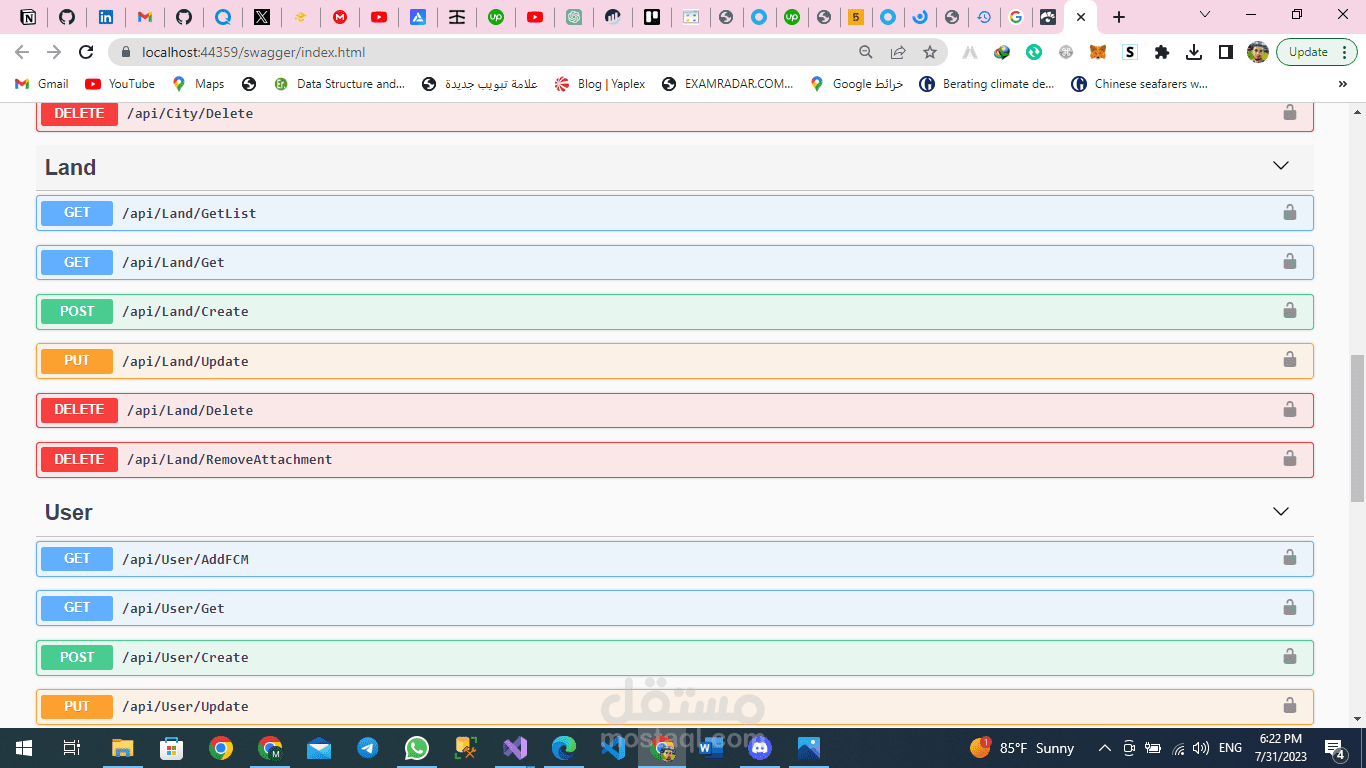Click padlock for /api/User/Get endpoint
The height and width of the screenshot is (768, 1366).
tap(1290, 607)
